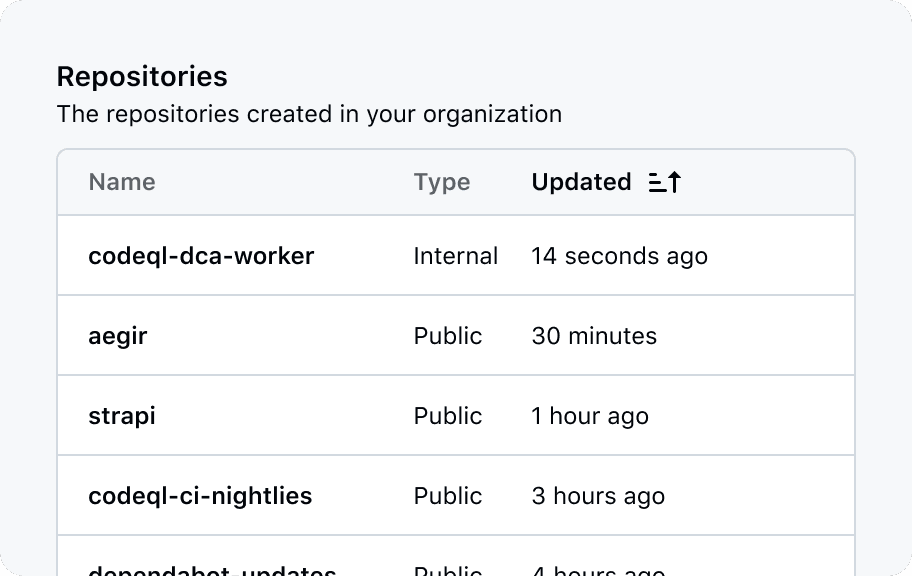Viewport: 912px width, 576px height.
Task: Click the '3 hours ago' updated cell
Action: (598, 496)
